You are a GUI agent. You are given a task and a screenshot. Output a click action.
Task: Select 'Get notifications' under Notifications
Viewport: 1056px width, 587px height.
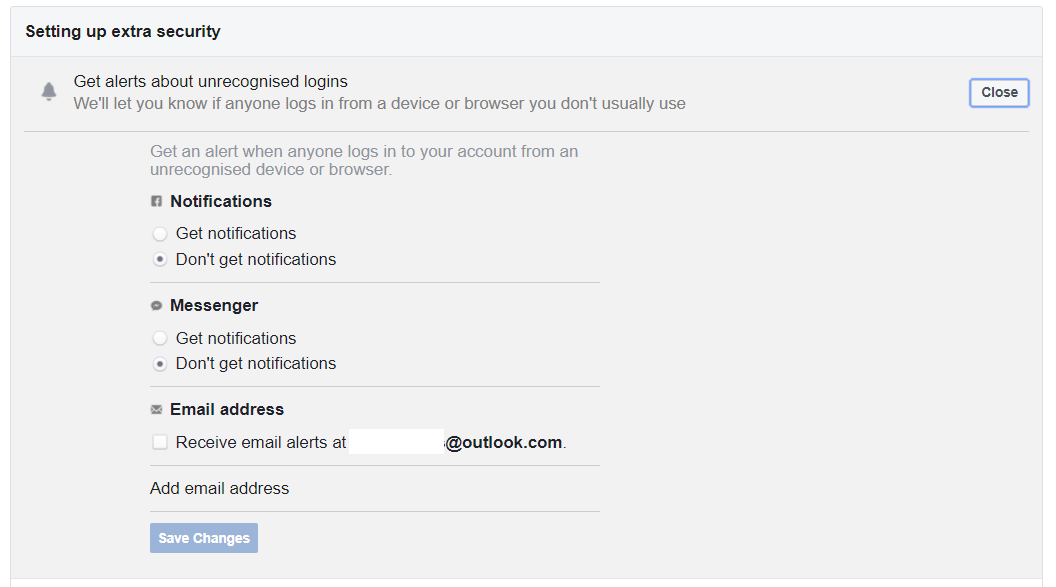point(160,234)
